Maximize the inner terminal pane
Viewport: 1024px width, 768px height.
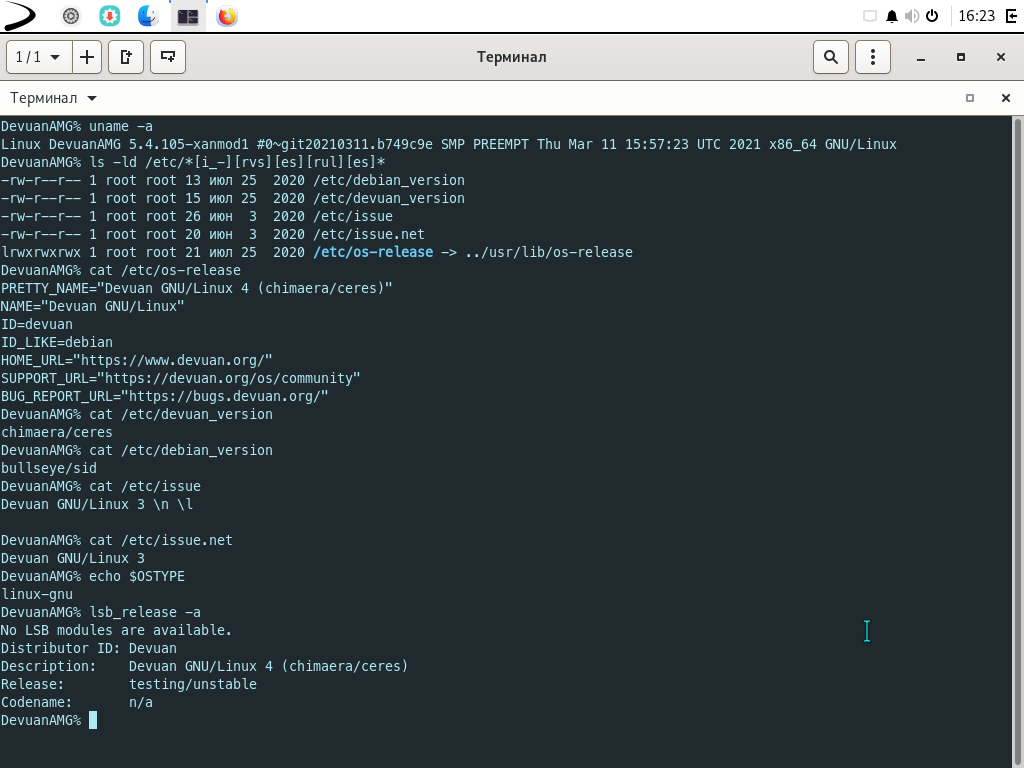(x=970, y=98)
